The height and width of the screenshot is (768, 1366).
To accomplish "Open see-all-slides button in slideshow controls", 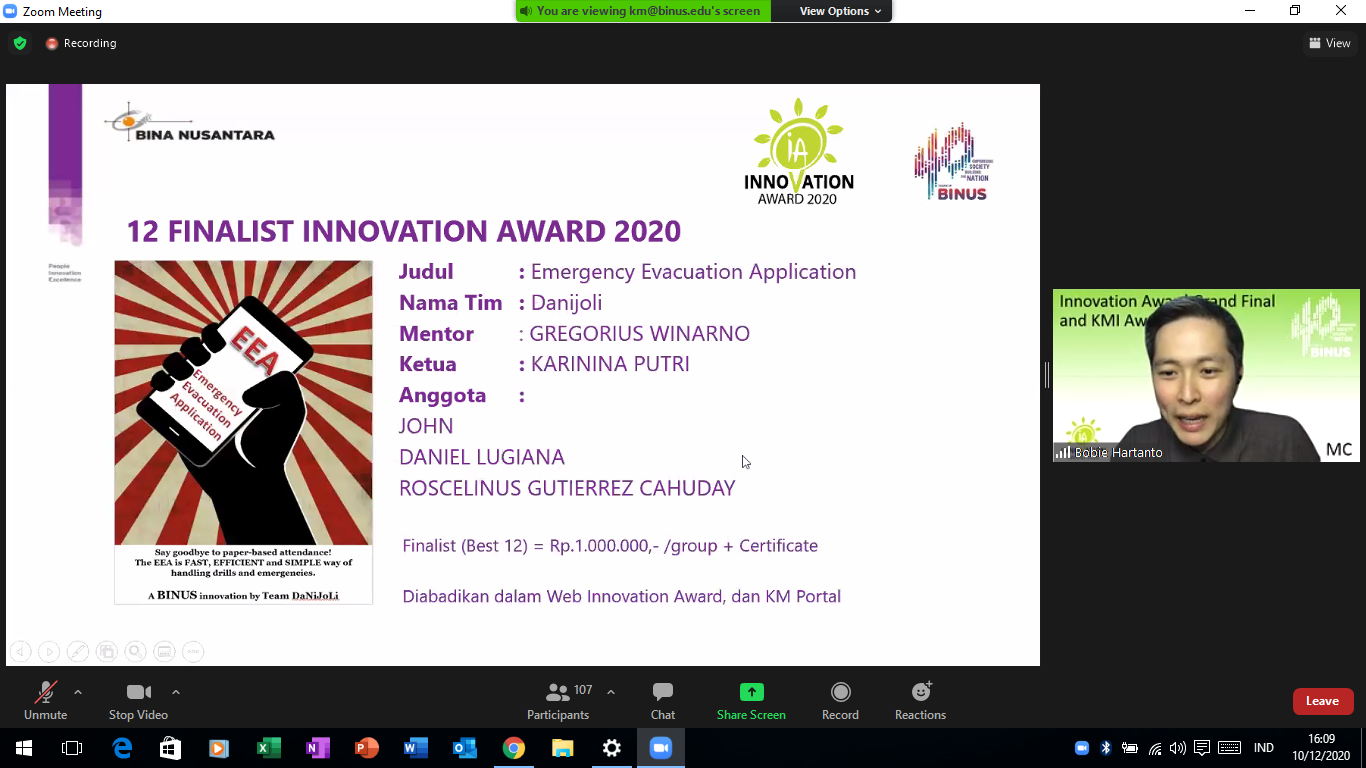I will [x=106, y=652].
